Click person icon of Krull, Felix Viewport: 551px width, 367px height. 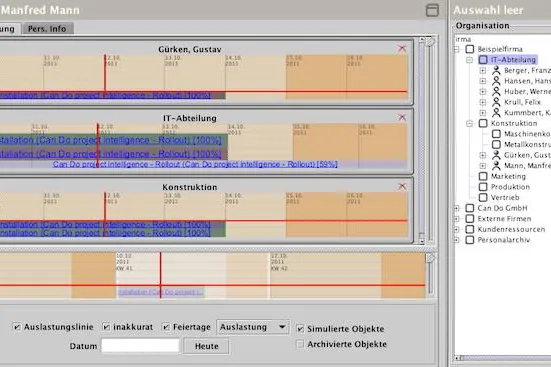click(x=496, y=102)
